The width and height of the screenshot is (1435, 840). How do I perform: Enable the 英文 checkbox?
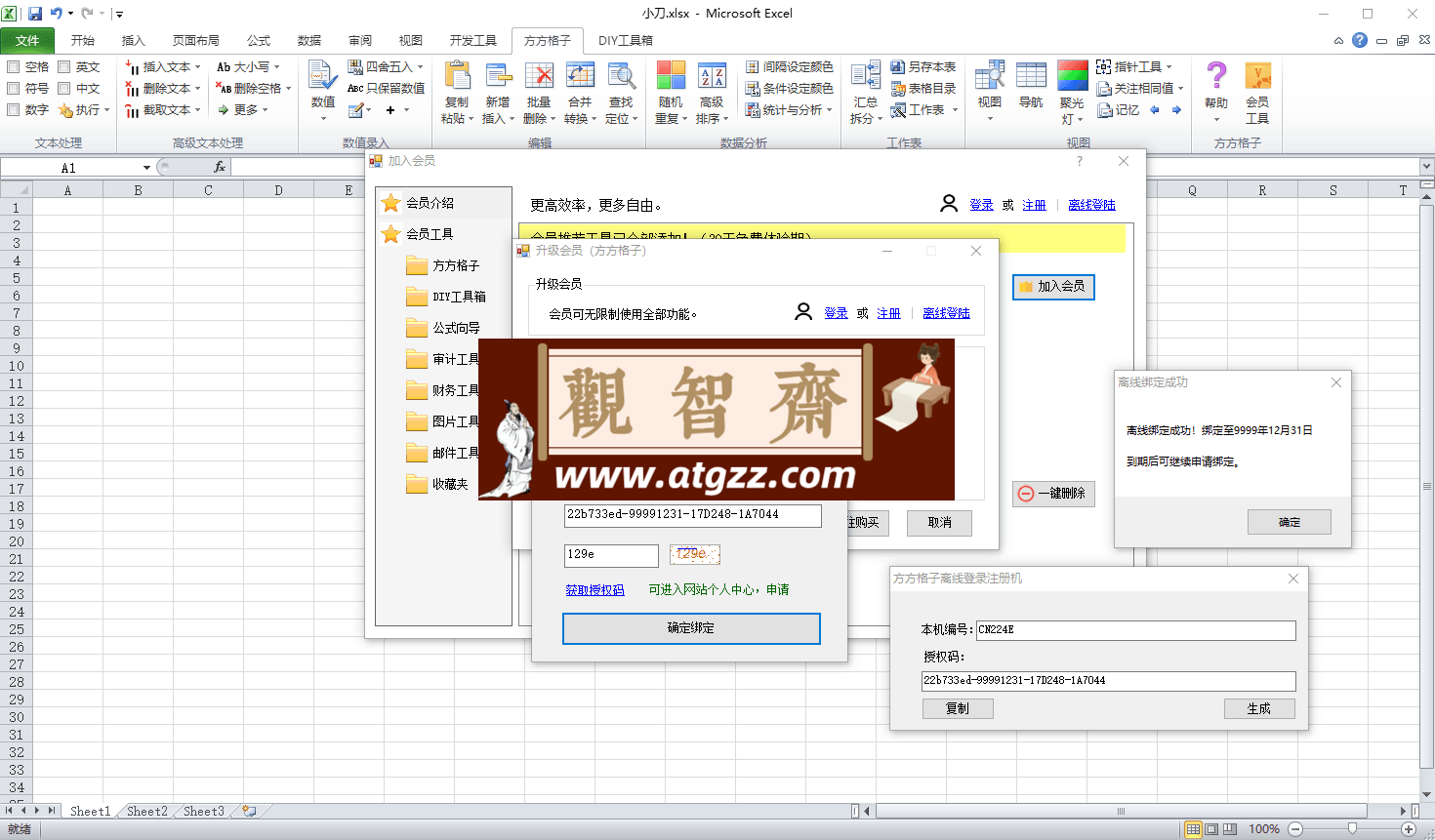coord(64,67)
